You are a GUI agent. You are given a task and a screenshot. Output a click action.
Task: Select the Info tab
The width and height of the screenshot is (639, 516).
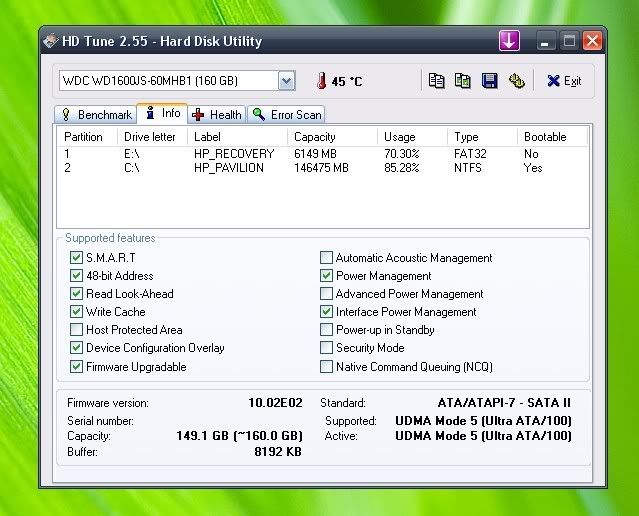coord(162,113)
